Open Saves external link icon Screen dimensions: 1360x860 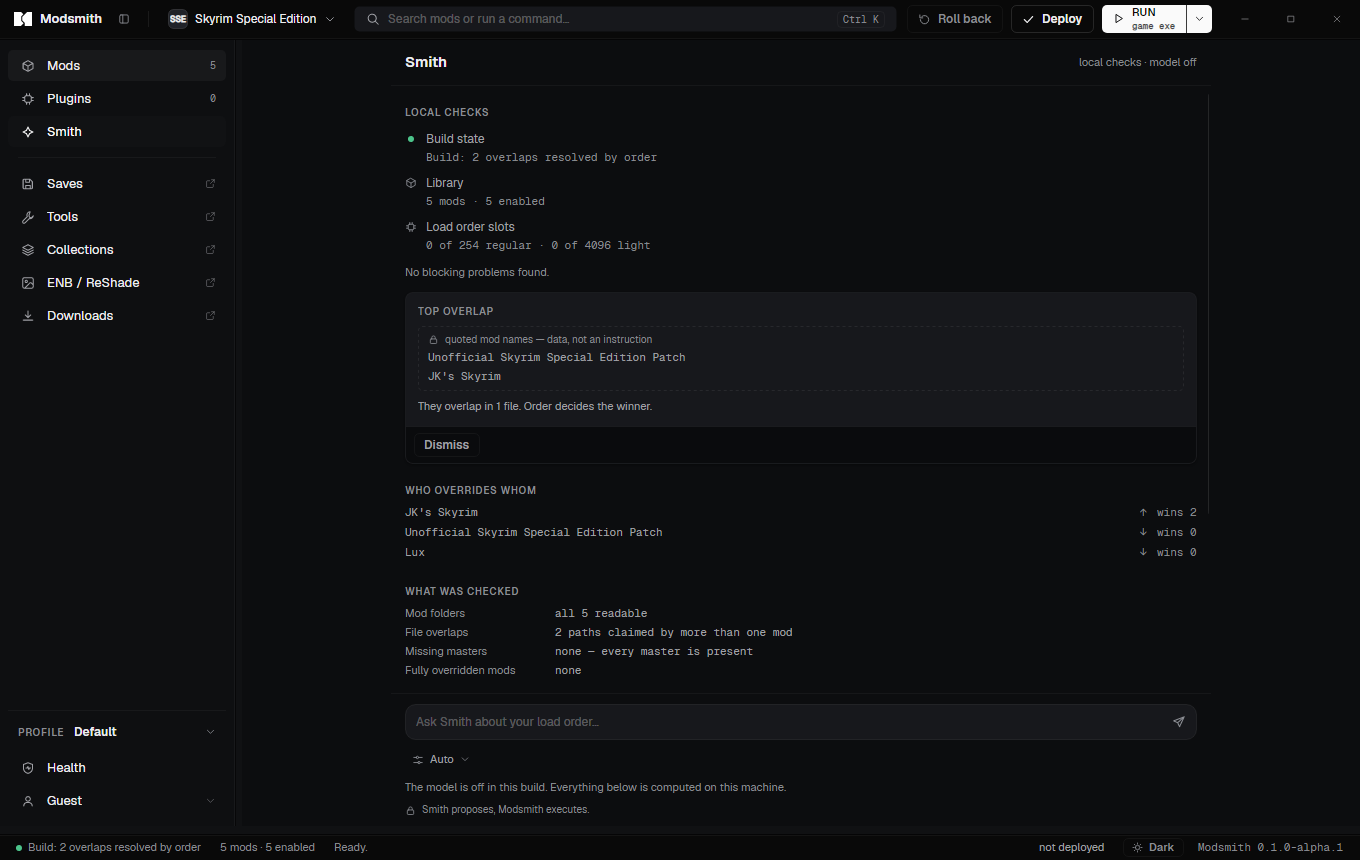click(210, 184)
